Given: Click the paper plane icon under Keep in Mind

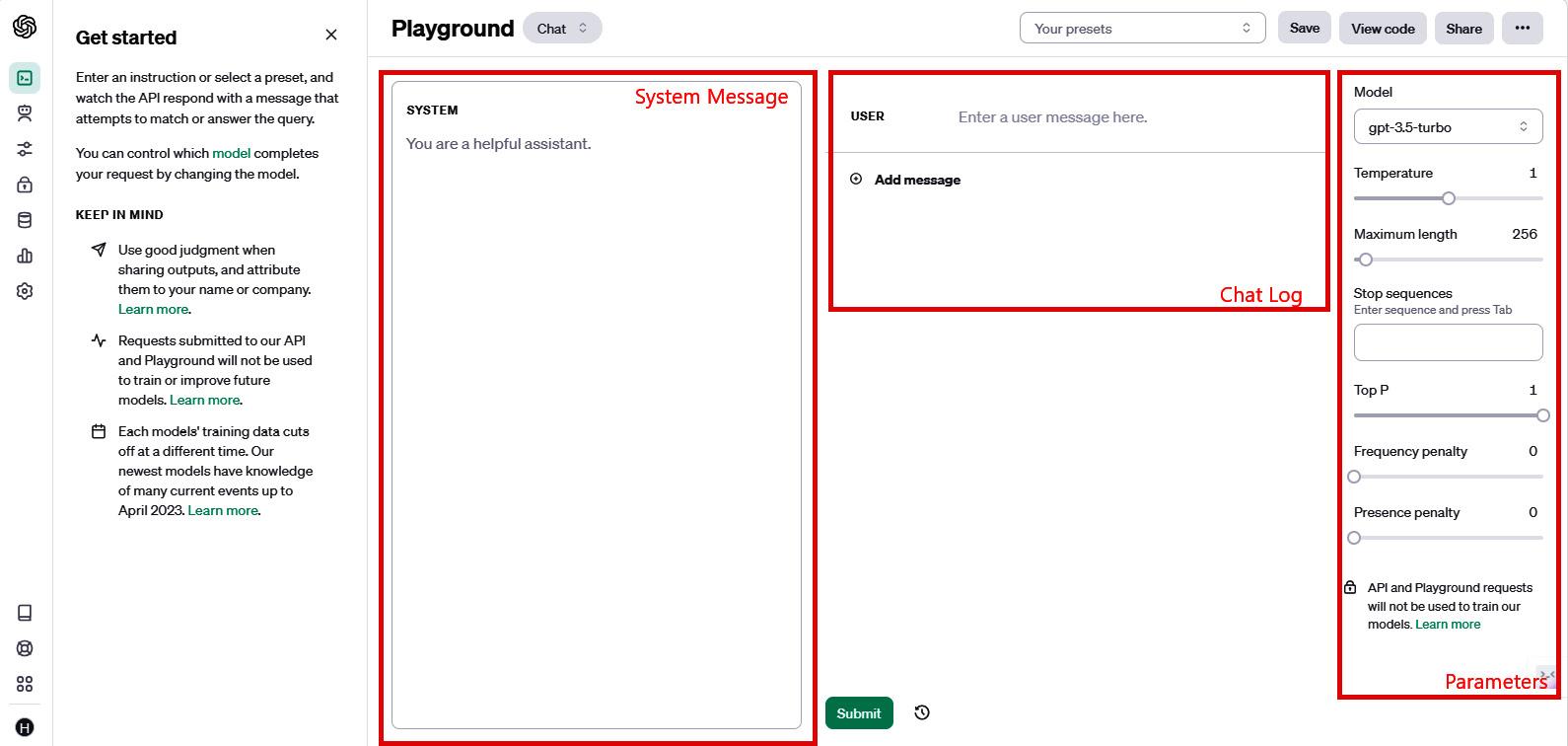Looking at the screenshot, I should [99, 250].
